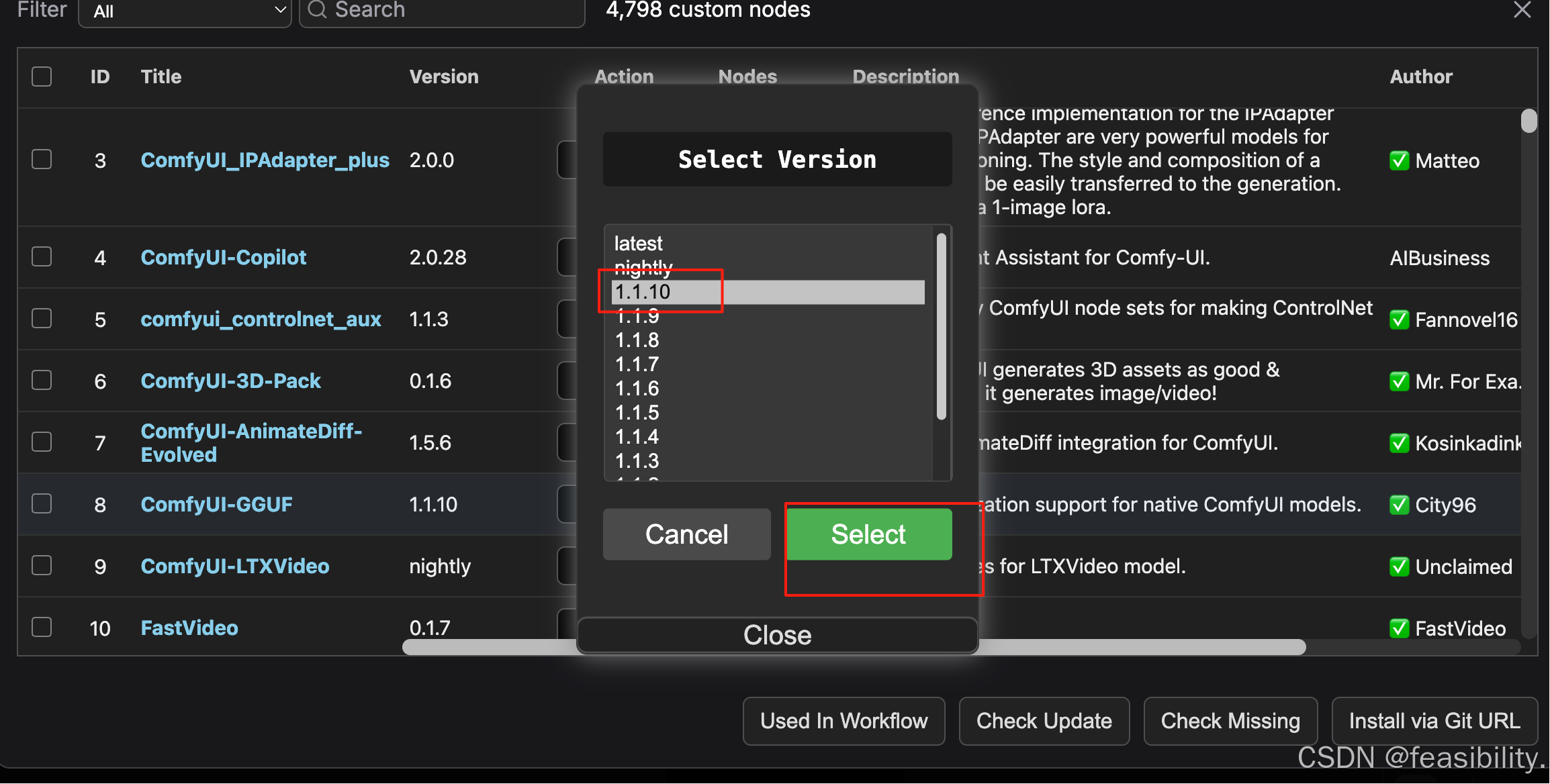
Task: Click the green checkmark next to Unclaimed
Action: click(x=1399, y=567)
